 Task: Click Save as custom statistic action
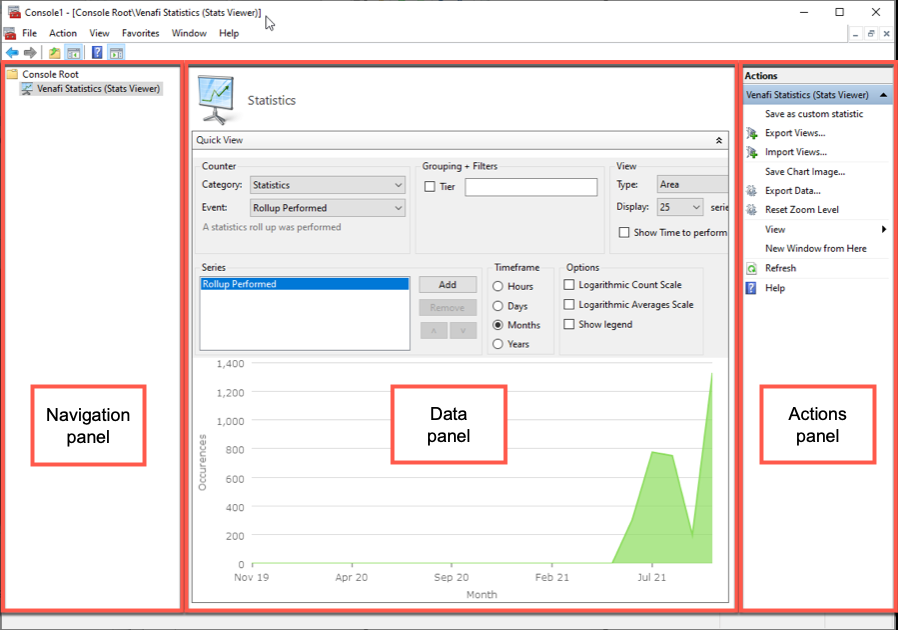point(813,114)
